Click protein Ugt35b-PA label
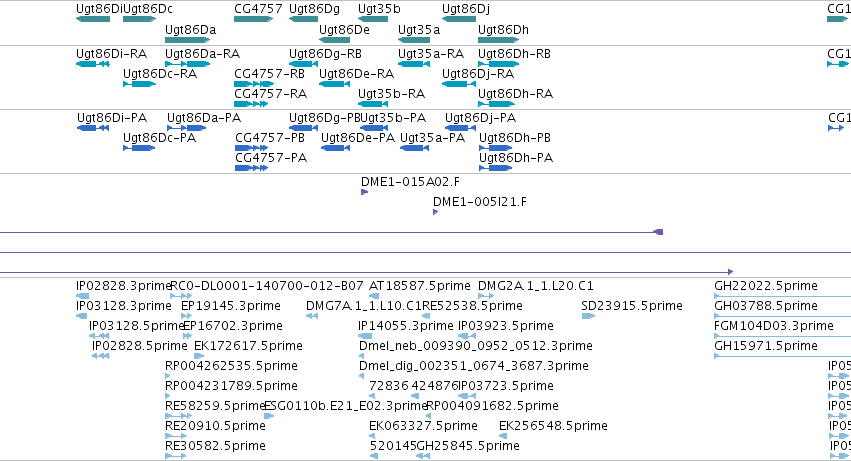 [393, 118]
